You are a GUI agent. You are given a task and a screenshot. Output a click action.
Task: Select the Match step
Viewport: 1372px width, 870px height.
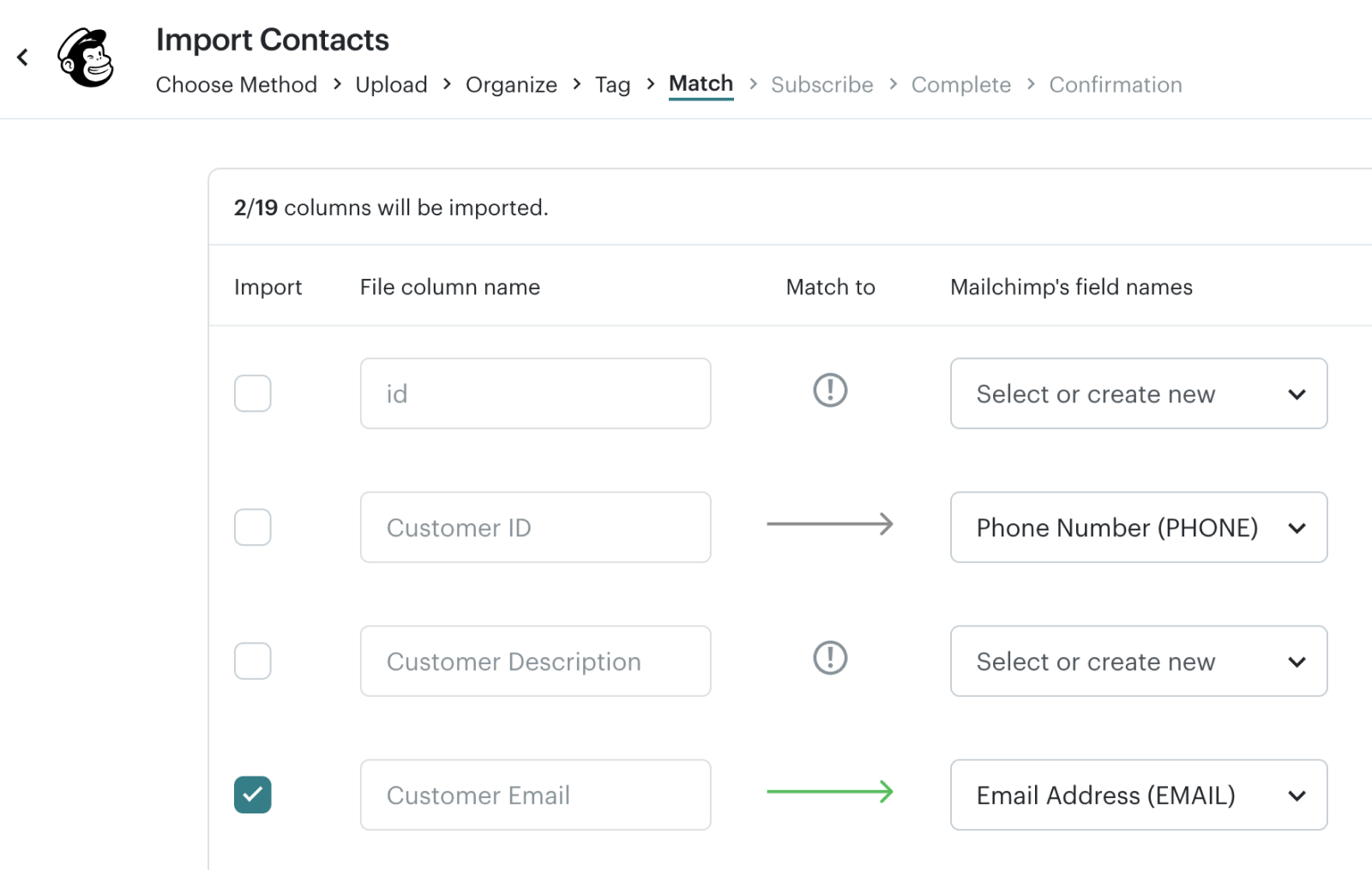pyautogui.click(x=701, y=84)
